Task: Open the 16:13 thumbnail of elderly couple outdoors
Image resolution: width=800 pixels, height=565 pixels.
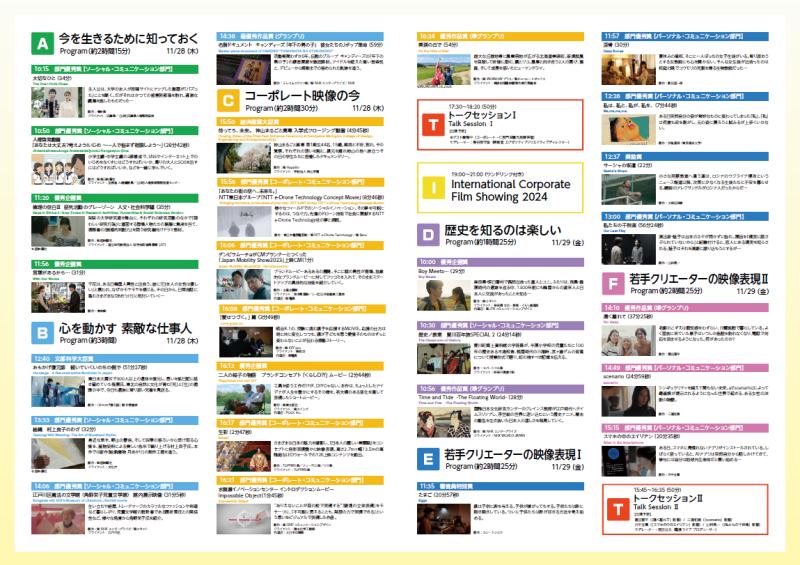Action: coord(243,399)
